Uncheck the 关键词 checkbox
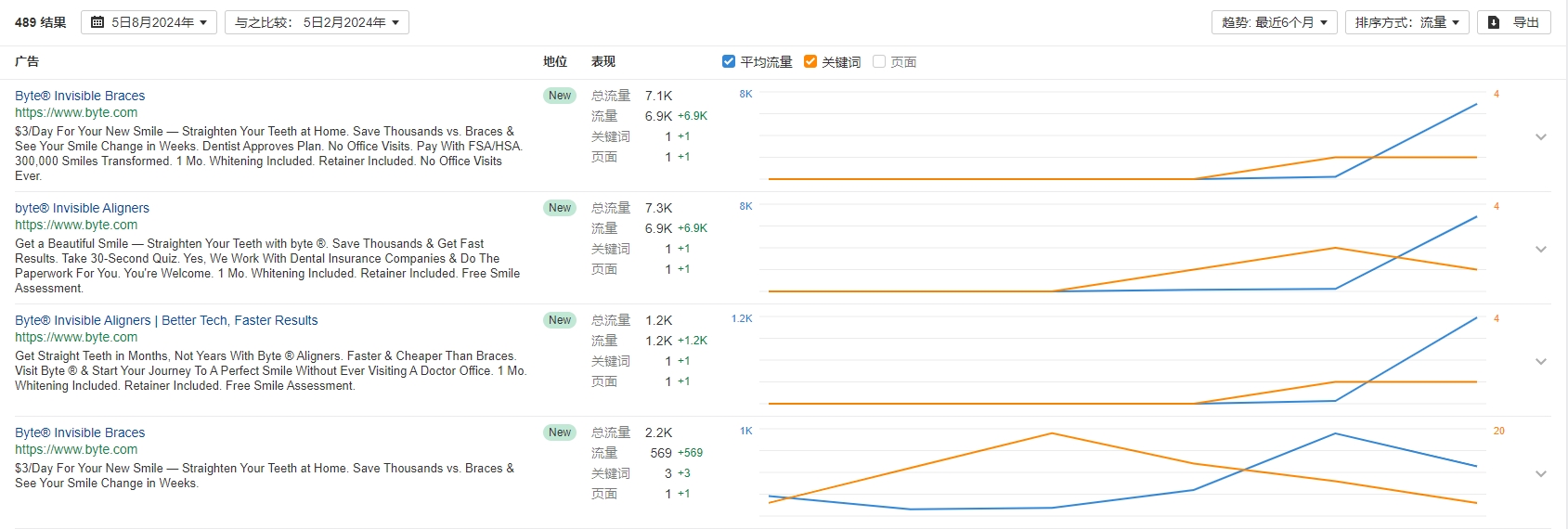 point(810,61)
